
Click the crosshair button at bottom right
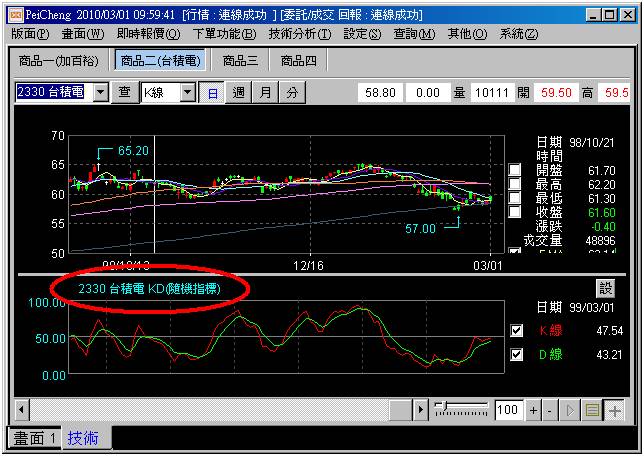click(x=614, y=410)
